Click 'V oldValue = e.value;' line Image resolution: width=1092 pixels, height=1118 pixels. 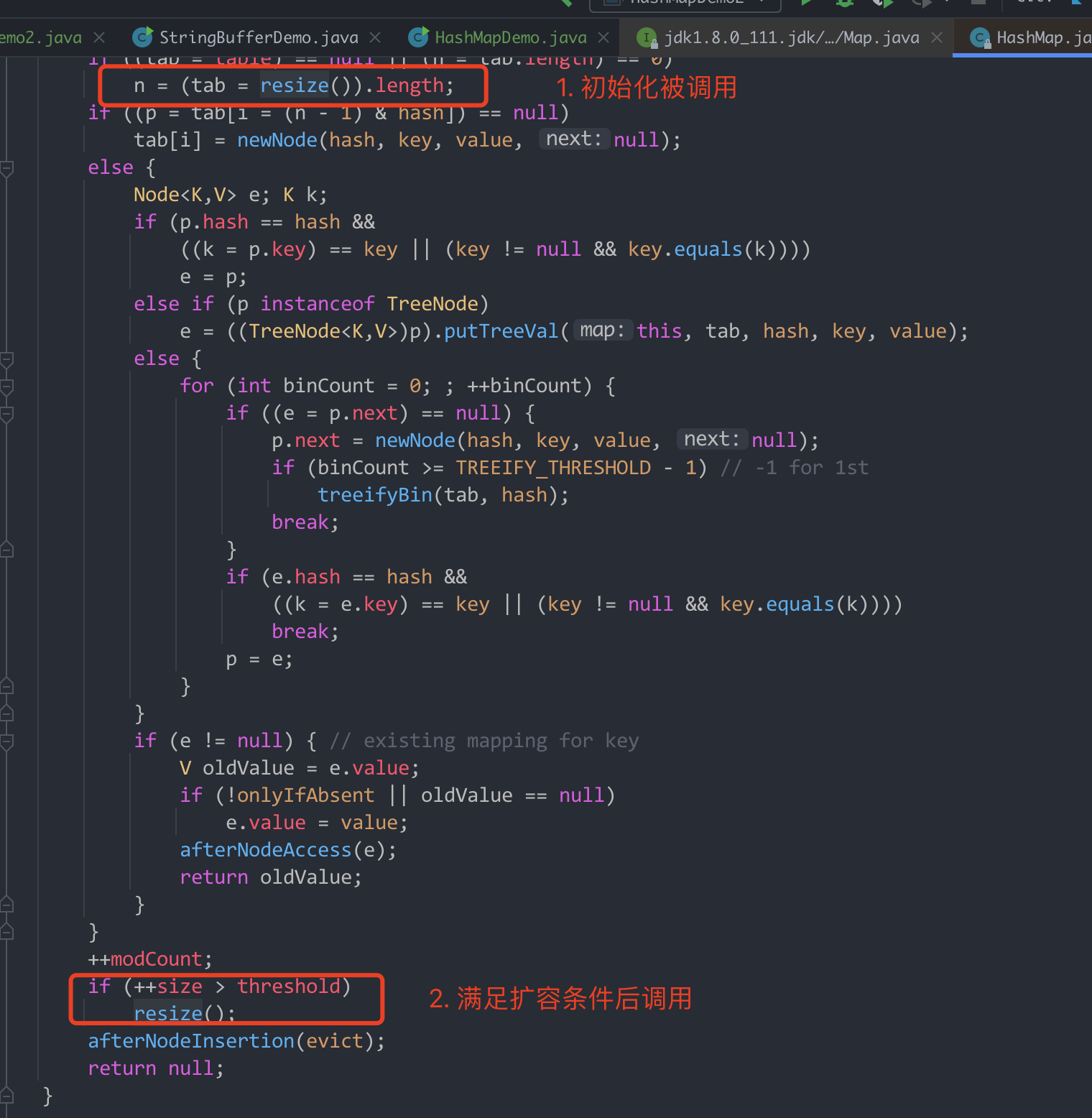[300, 768]
